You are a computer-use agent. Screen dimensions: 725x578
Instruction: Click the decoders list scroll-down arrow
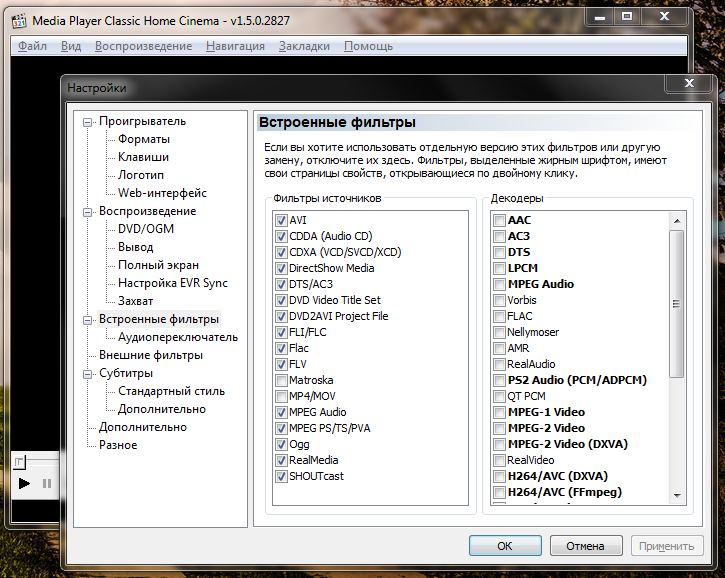(x=677, y=495)
